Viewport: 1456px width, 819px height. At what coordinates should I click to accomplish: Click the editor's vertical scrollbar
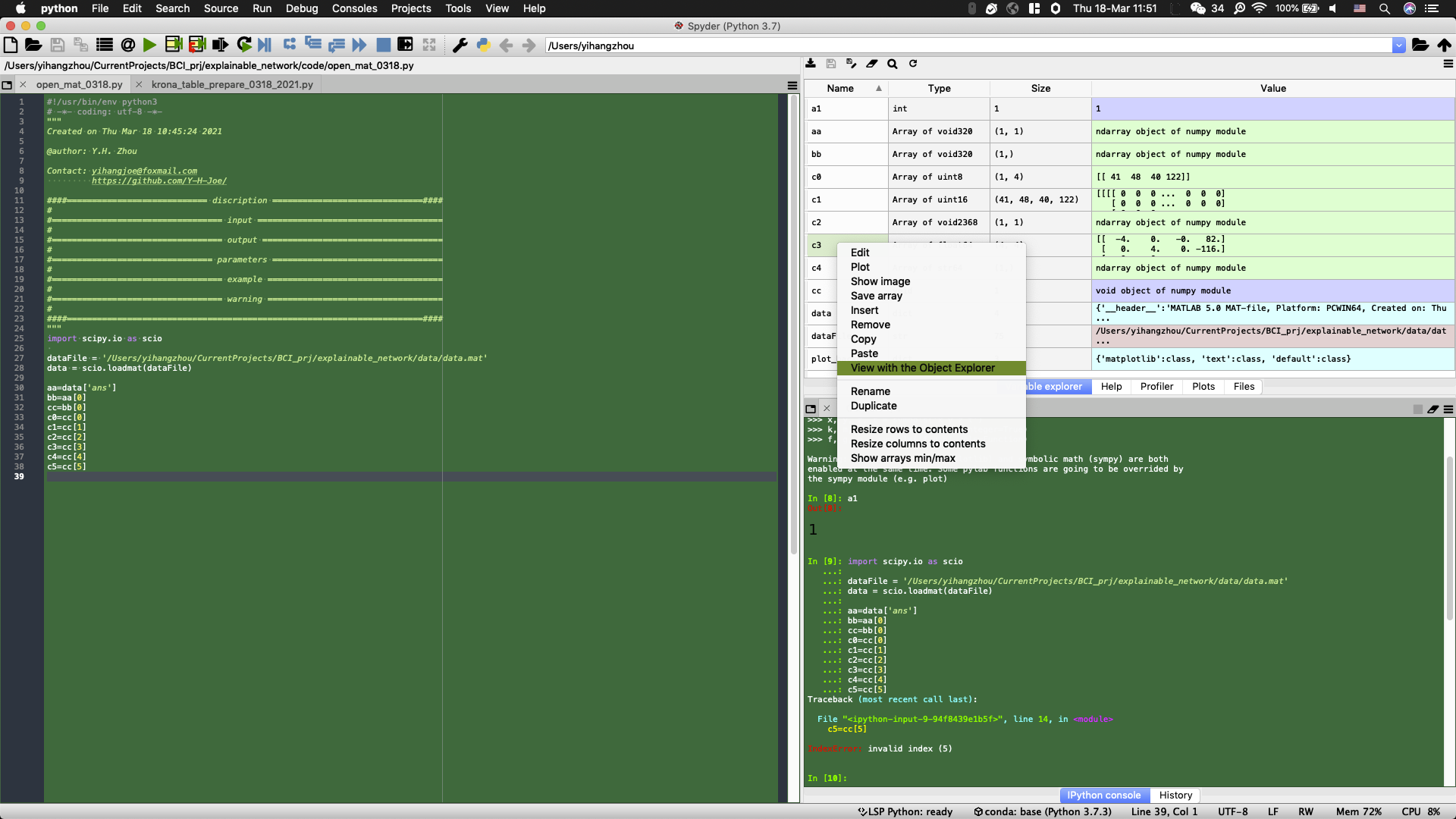click(794, 303)
